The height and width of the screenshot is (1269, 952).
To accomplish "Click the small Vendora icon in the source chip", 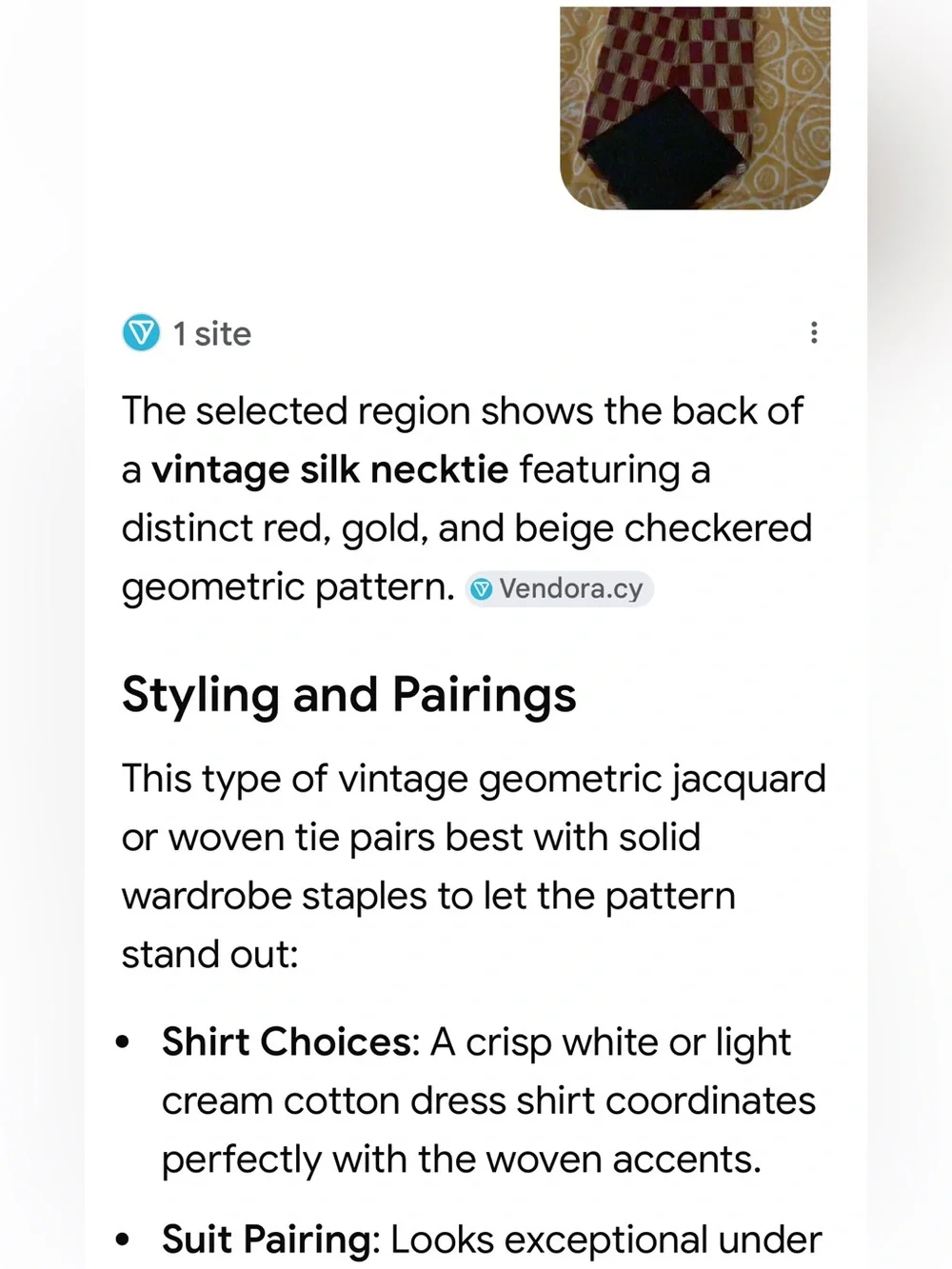I will pos(483,589).
